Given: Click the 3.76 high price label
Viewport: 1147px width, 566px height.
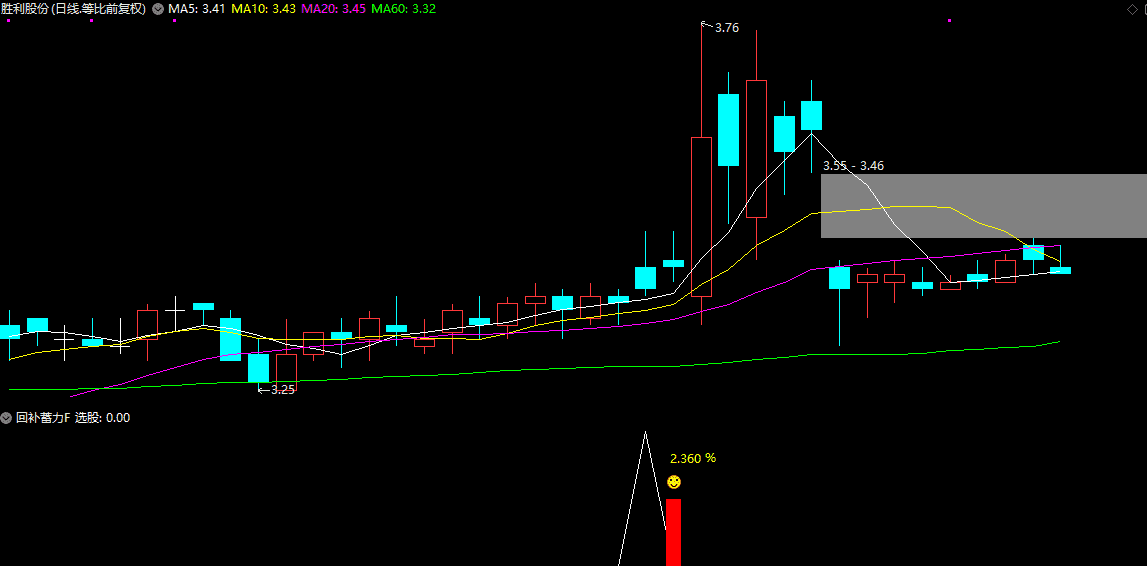Looking at the screenshot, I should [726, 28].
